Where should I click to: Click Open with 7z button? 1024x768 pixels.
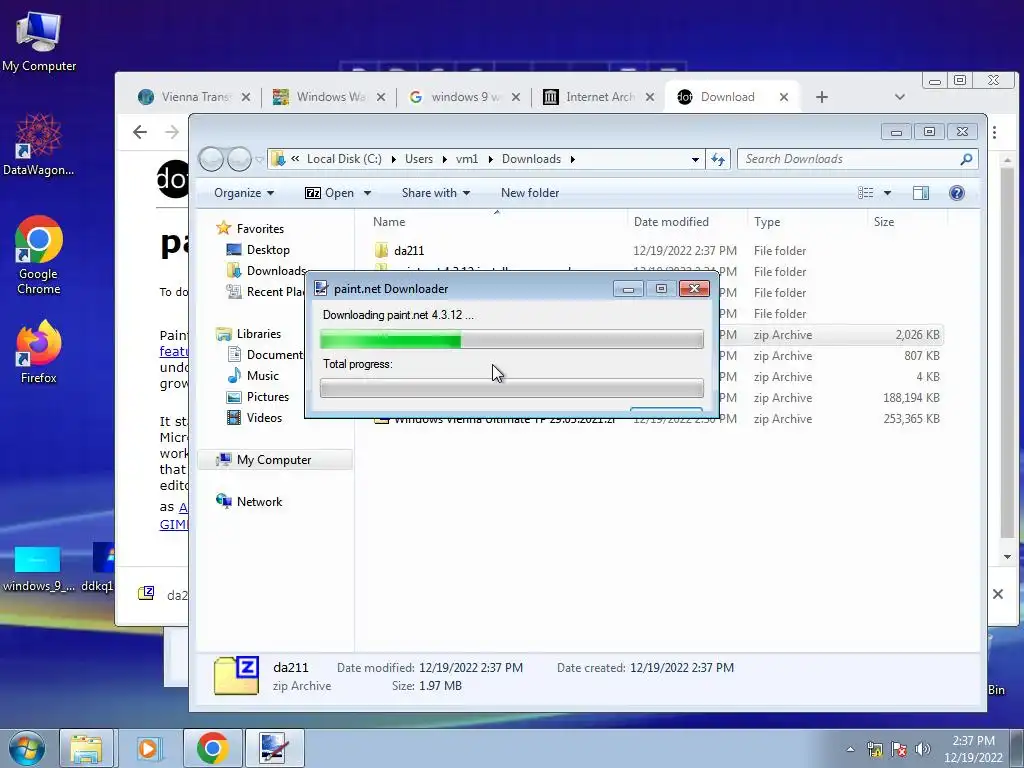tap(330, 193)
